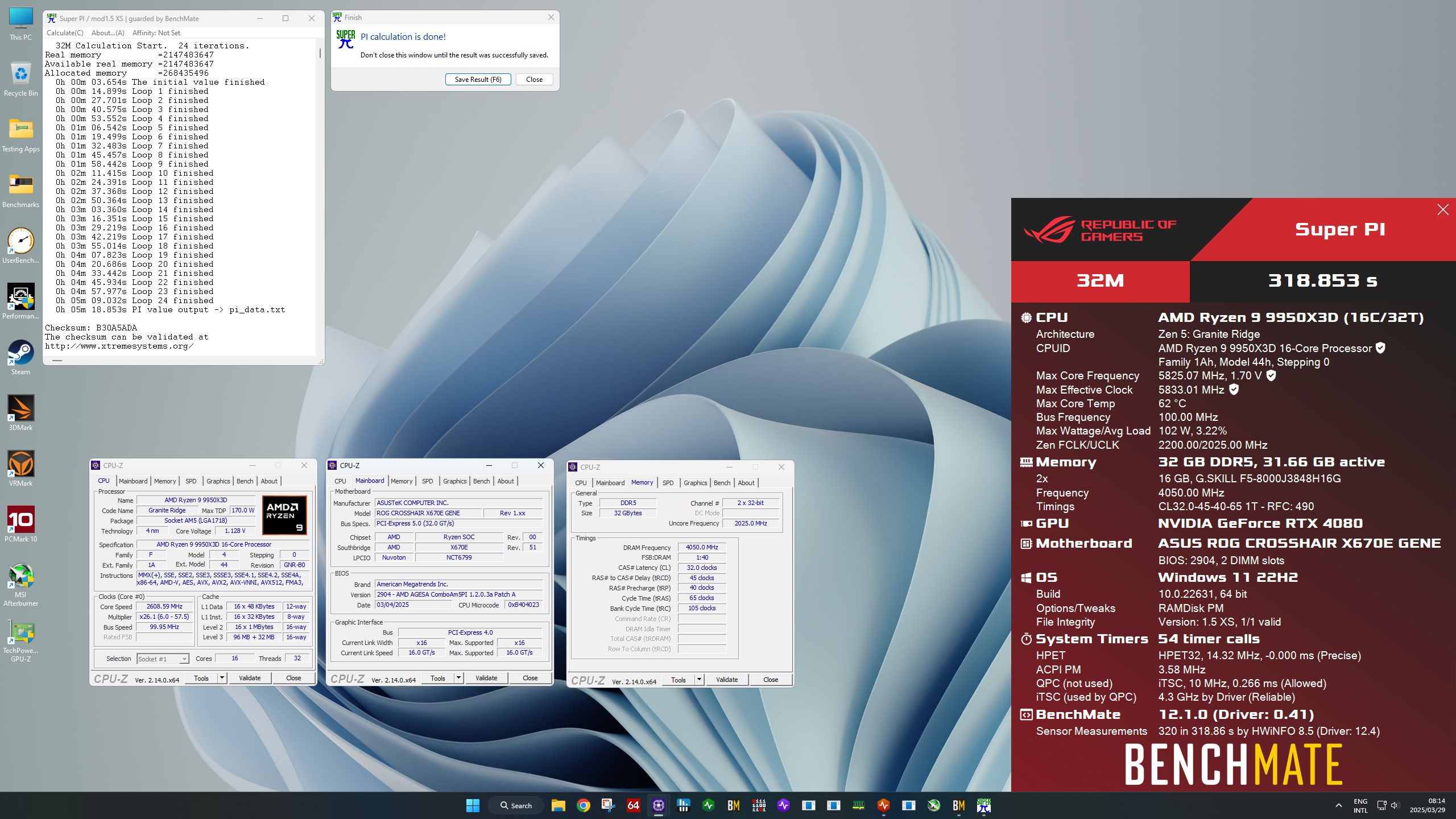Screen dimensions: 1456x819
Task: Open the Calculate(C) menu in Super PI
Action: (x=65, y=33)
